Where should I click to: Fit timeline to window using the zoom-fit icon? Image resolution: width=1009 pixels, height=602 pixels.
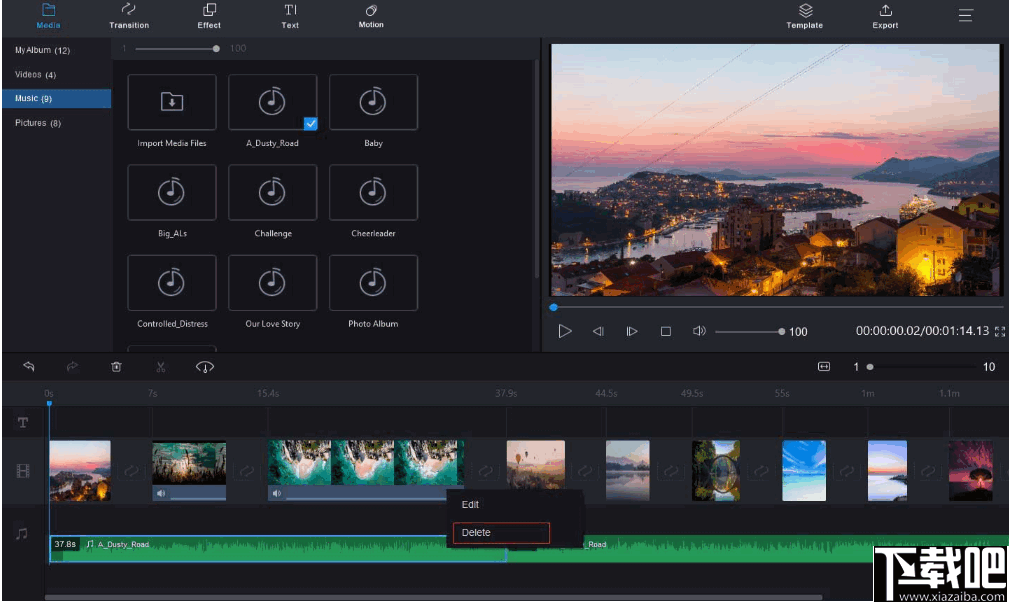[x=823, y=367]
